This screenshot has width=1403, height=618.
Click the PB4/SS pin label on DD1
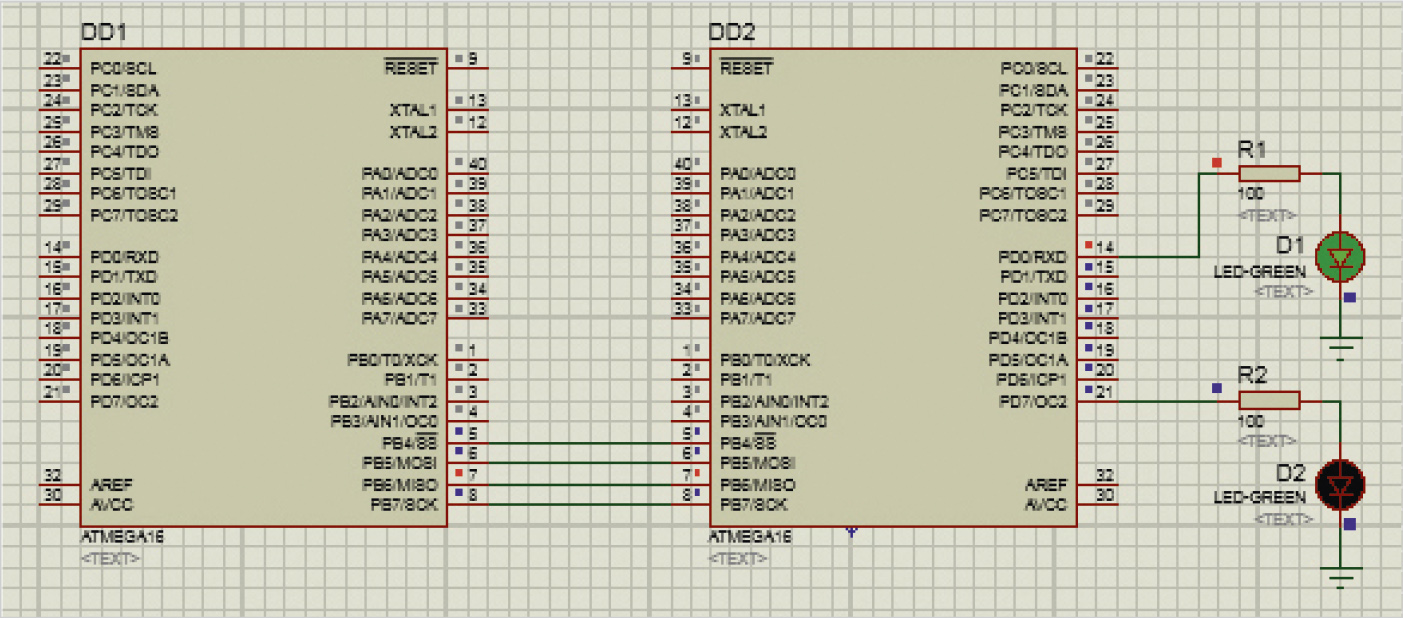tap(410, 443)
